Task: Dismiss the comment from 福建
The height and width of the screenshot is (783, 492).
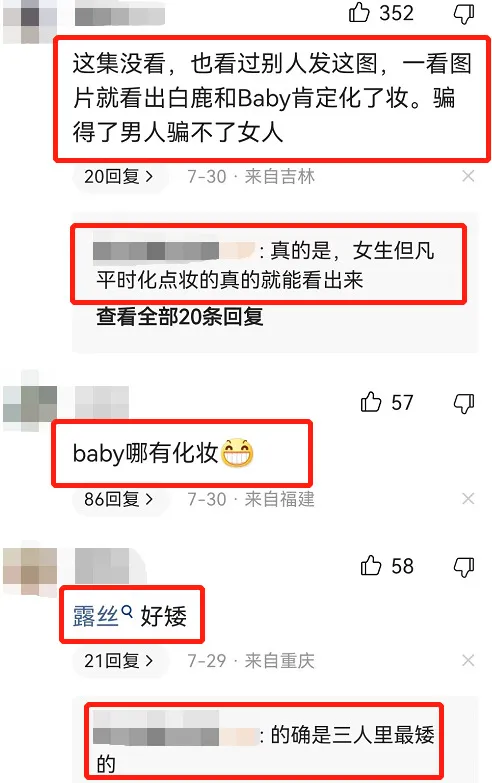Action: click(468, 498)
